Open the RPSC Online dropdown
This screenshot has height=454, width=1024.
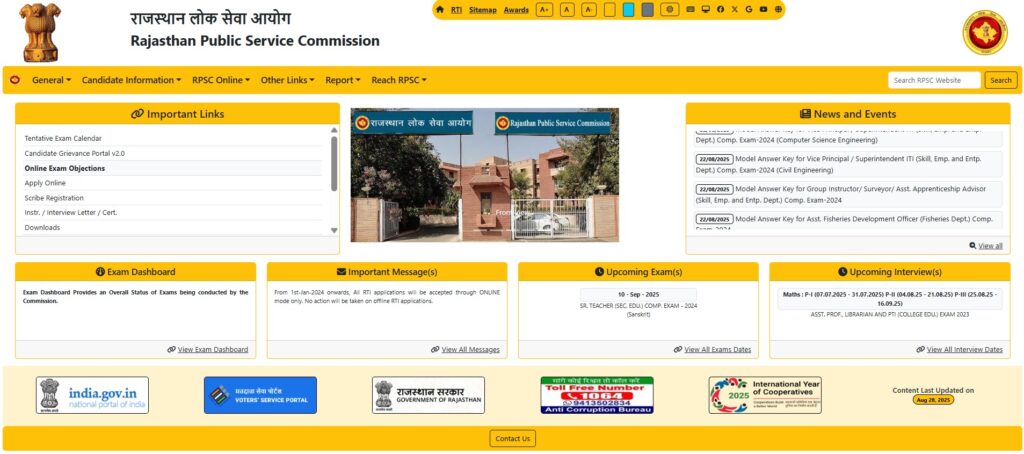(221, 80)
